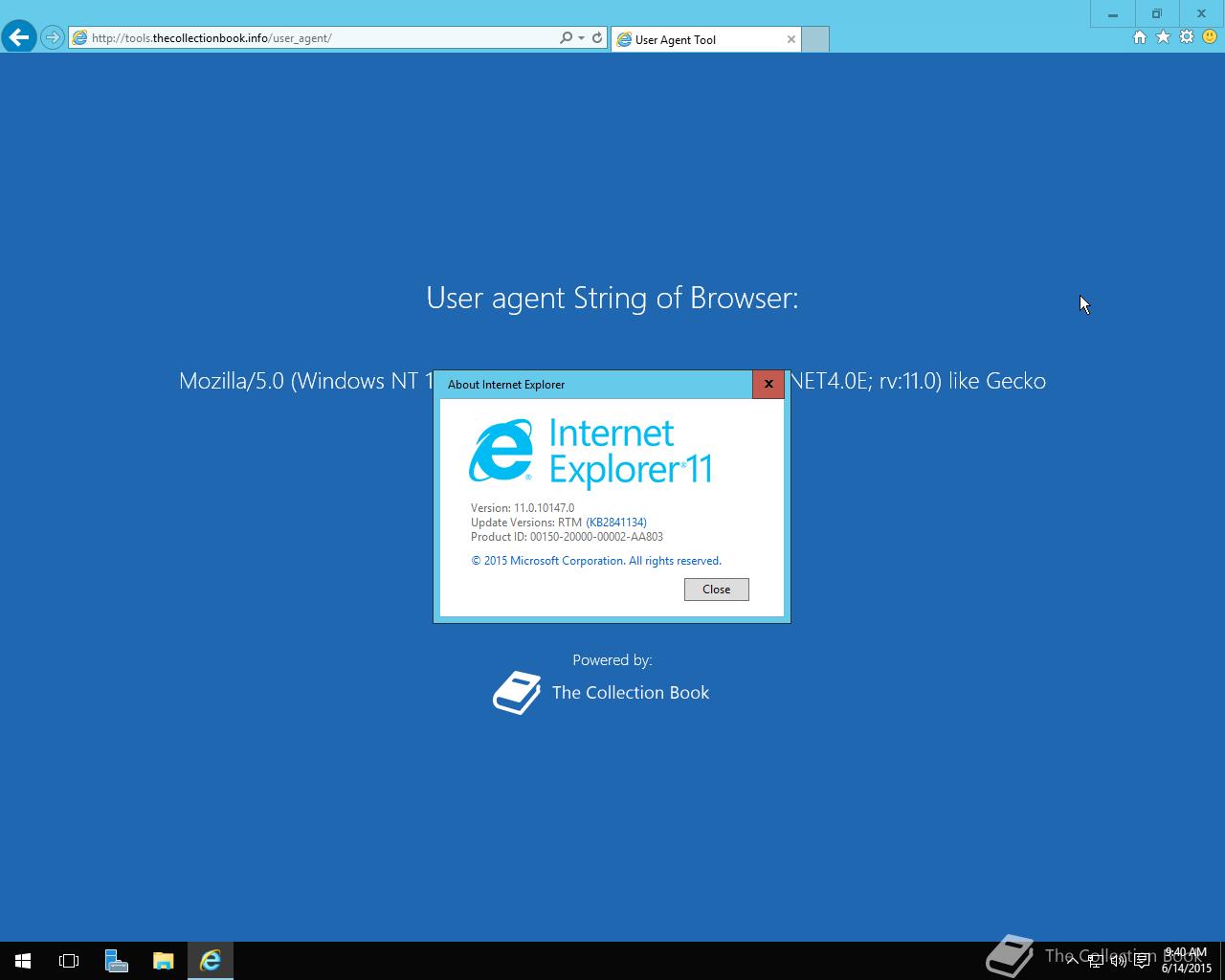Click The Collection Book link on page
The image size is (1225, 980).
pos(631,693)
